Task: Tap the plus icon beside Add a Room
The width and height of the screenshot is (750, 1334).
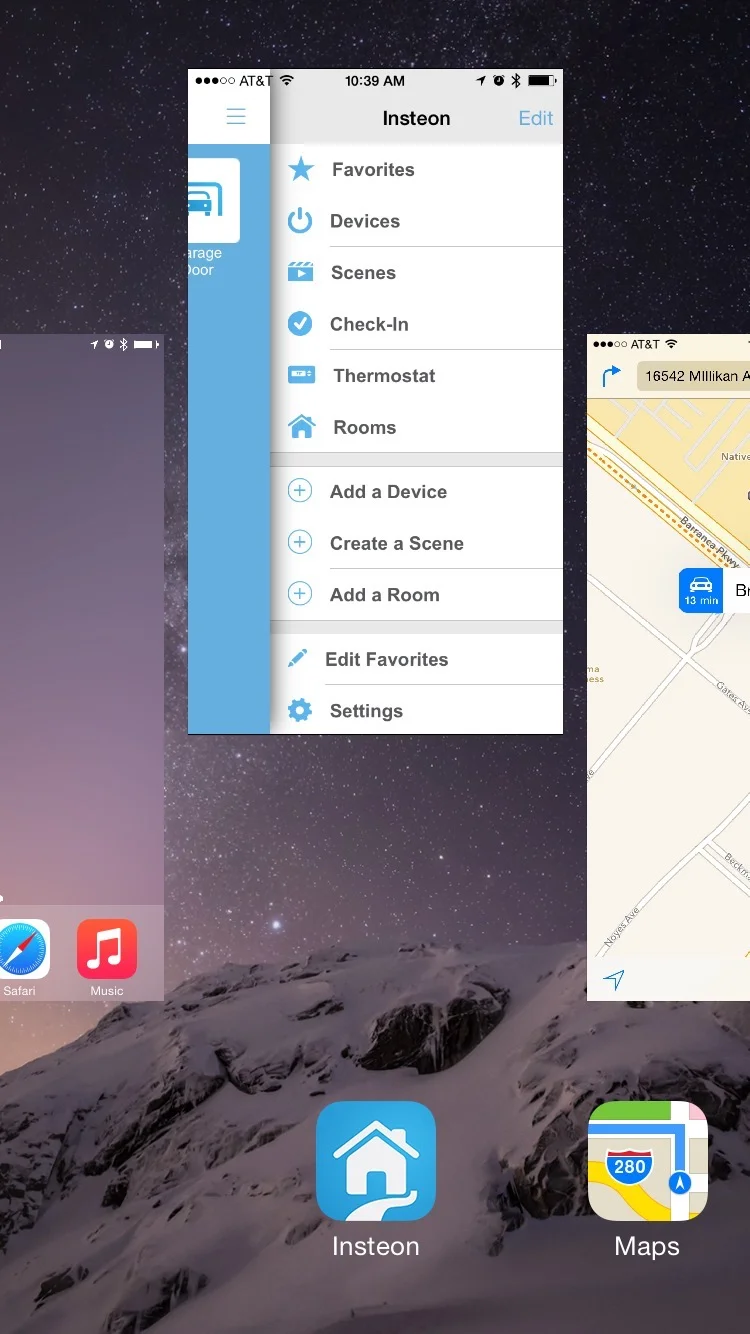Action: 300,594
